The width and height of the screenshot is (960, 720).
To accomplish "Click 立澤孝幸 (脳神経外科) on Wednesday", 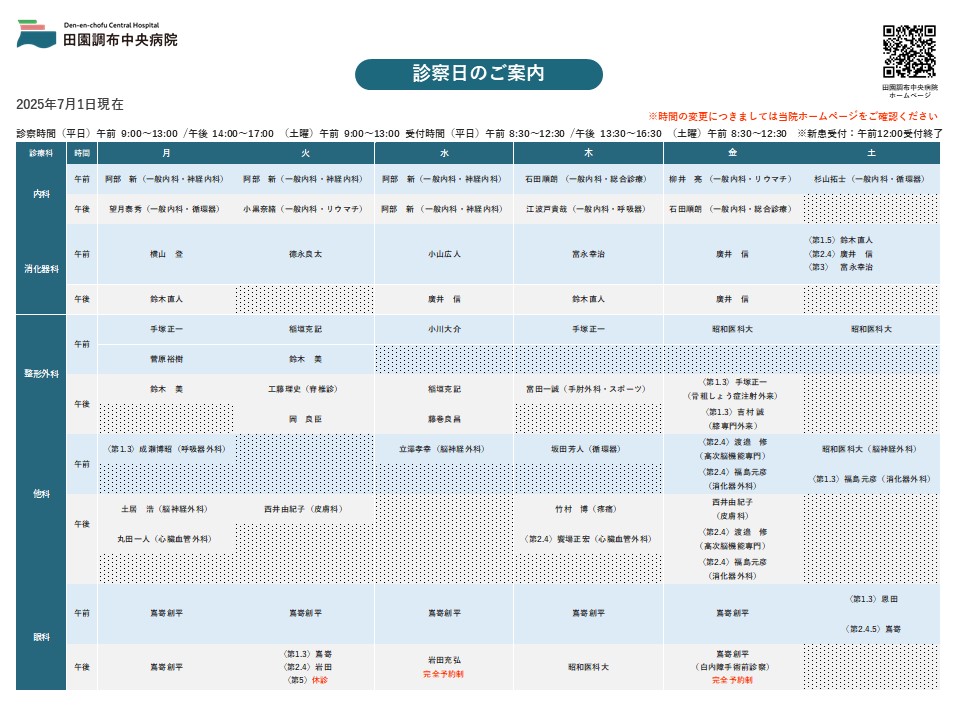I will [x=442, y=449].
